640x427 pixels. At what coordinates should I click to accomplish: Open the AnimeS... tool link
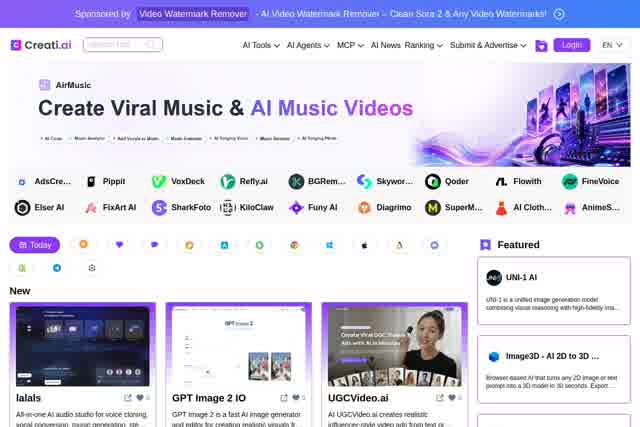pos(592,207)
